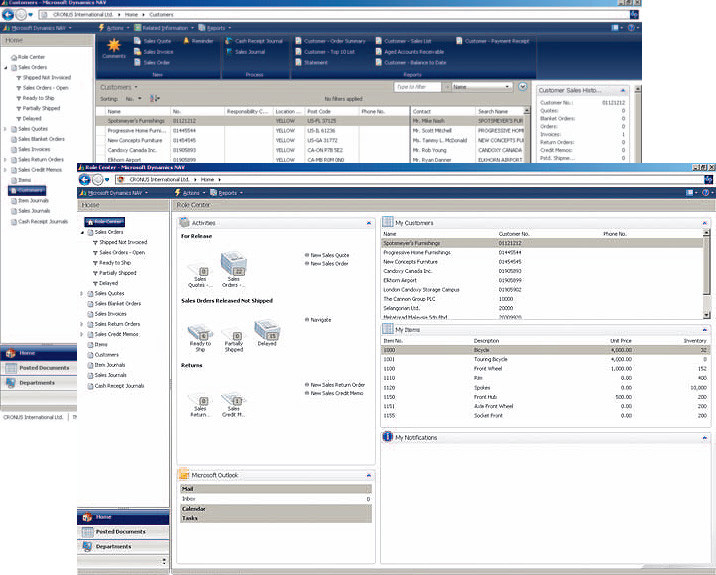Viewport: 716px width, 575px height.
Task: Create a Sales Invoice from Customers ribbon
Action: coord(153,52)
